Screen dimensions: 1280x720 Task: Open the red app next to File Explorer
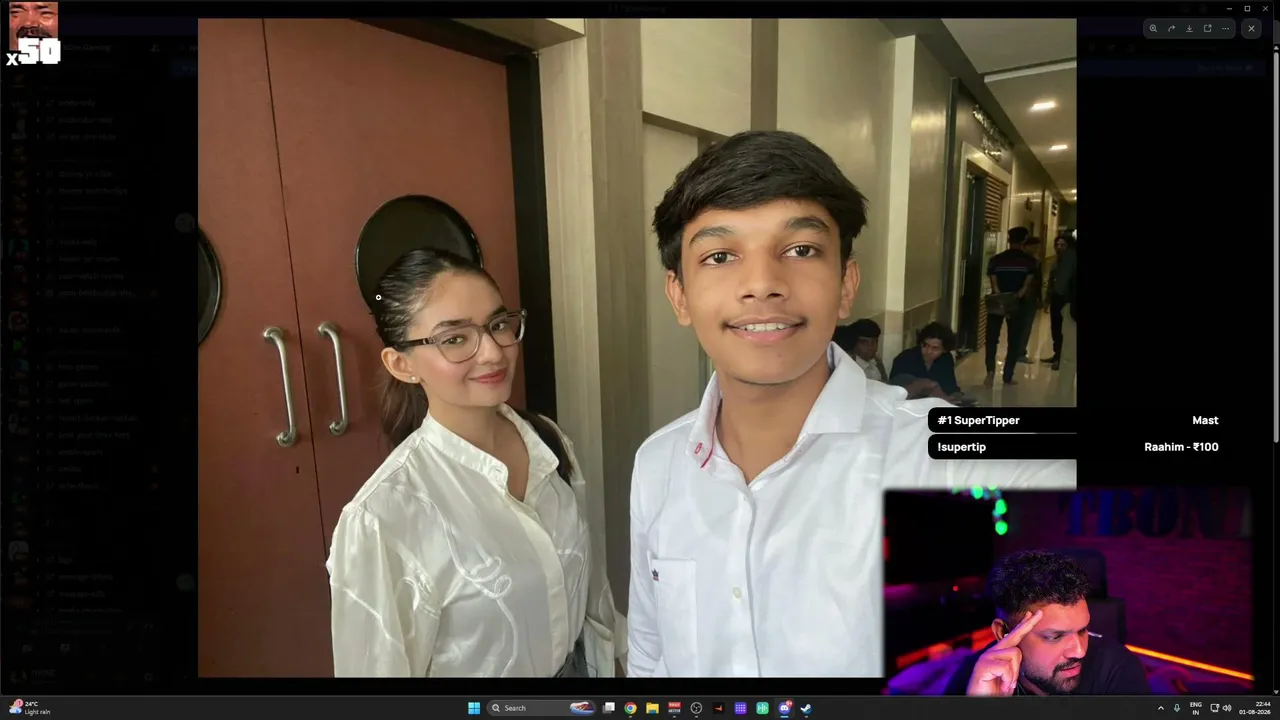pos(674,708)
